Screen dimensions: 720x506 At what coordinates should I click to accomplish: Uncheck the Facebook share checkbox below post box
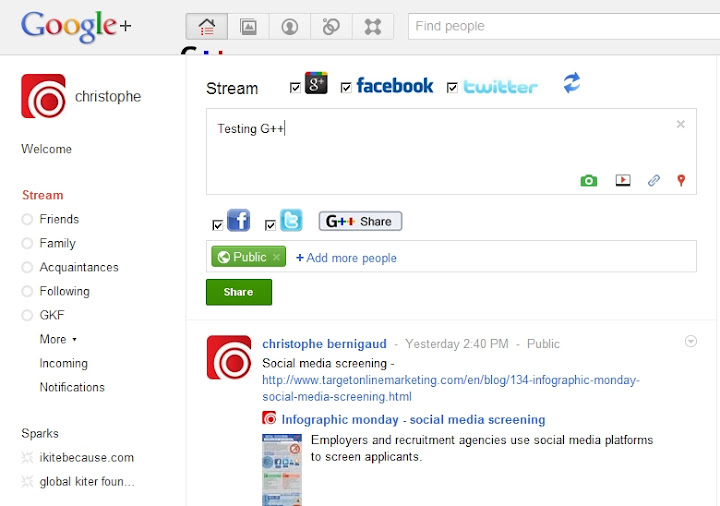click(218, 225)
